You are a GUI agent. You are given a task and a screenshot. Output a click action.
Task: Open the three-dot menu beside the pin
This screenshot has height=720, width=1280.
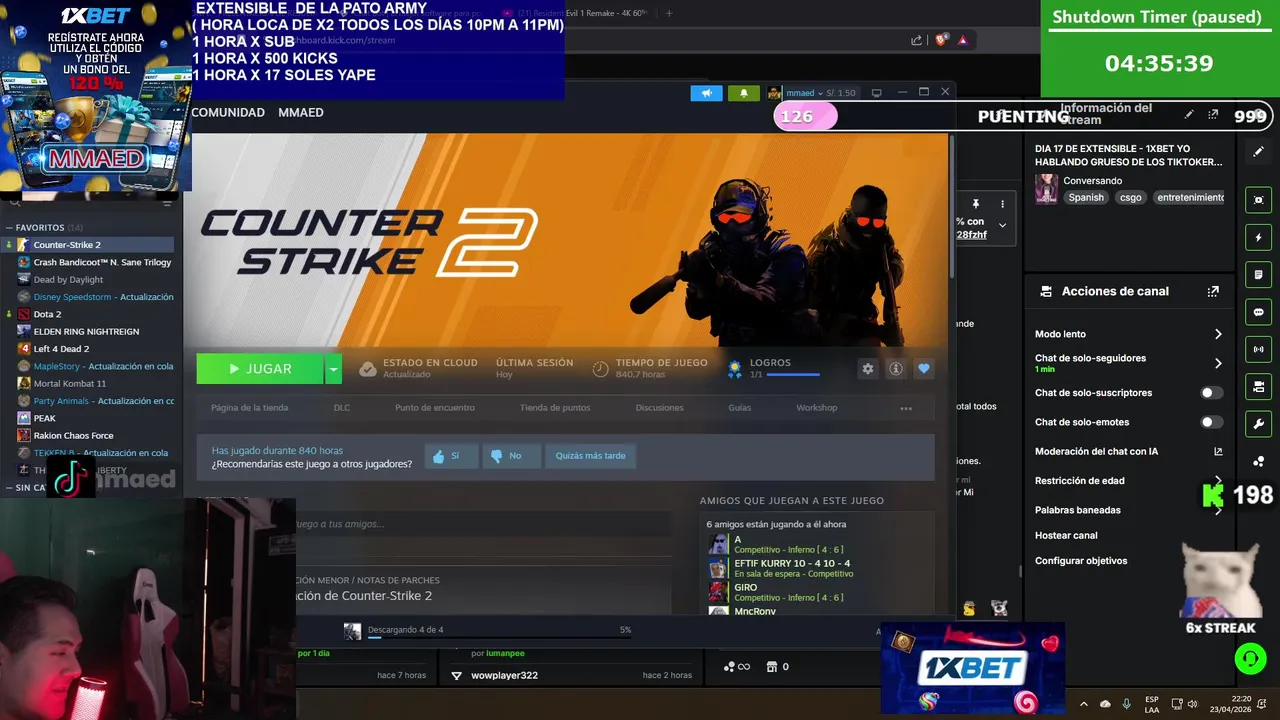coord(1002,204)
